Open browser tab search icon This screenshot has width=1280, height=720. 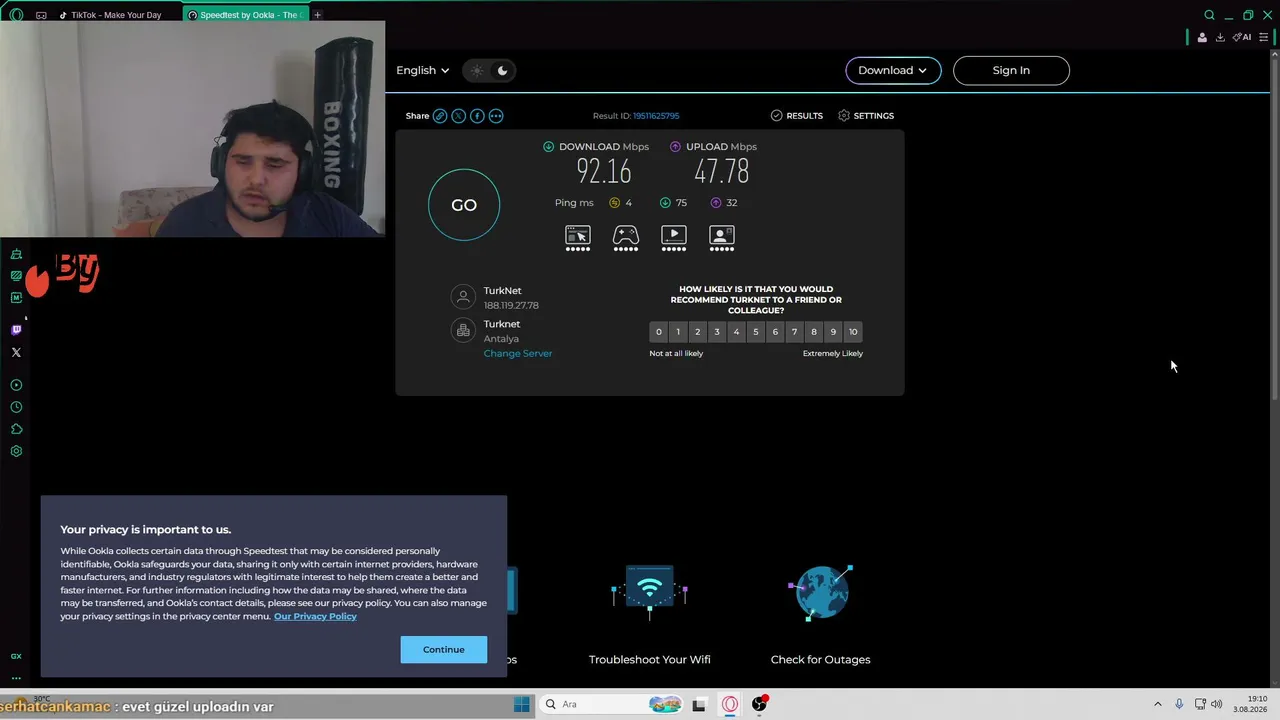[1209, 15]
